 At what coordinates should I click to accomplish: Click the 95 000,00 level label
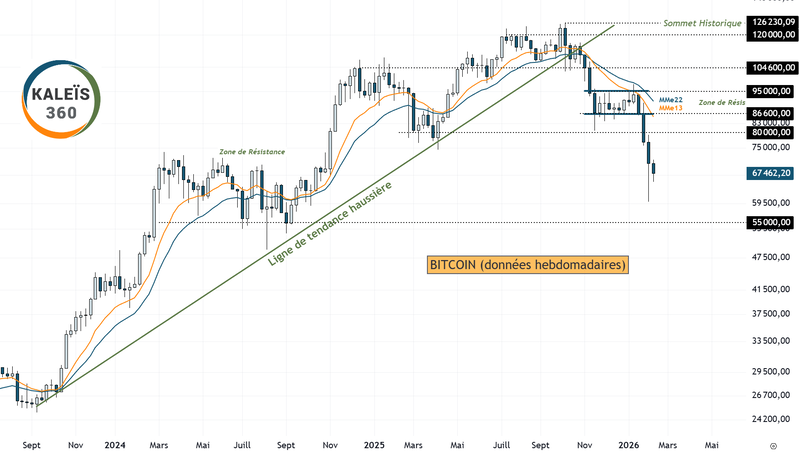pyautogui.click(x=771, y=91)
